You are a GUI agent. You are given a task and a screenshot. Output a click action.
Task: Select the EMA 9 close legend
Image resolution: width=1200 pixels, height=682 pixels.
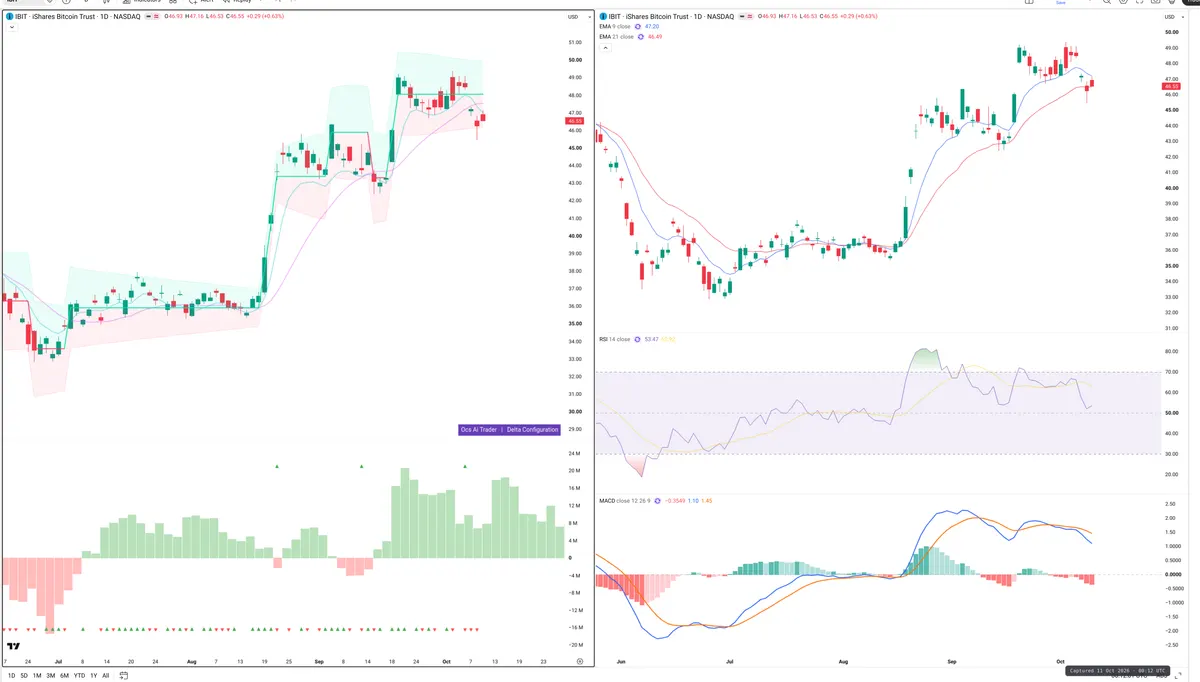(x=614, y=26)
